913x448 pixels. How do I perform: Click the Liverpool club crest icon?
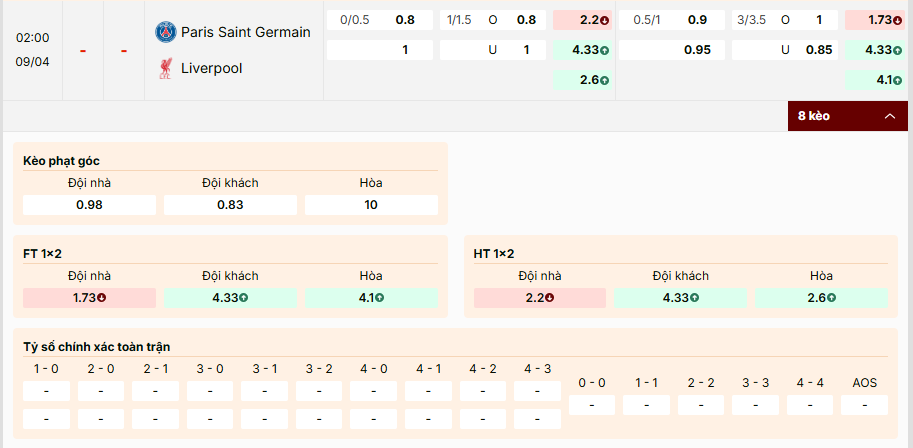coord(165,68)
